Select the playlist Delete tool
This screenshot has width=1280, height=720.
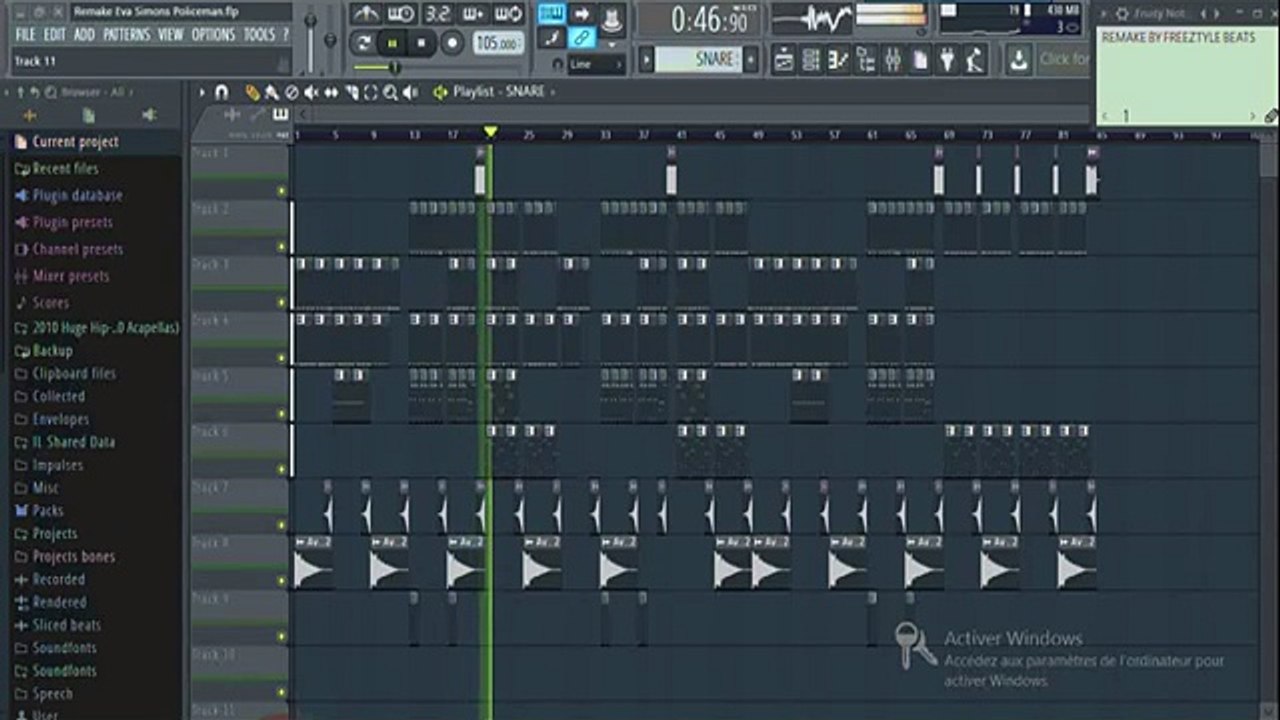[291, 92]
